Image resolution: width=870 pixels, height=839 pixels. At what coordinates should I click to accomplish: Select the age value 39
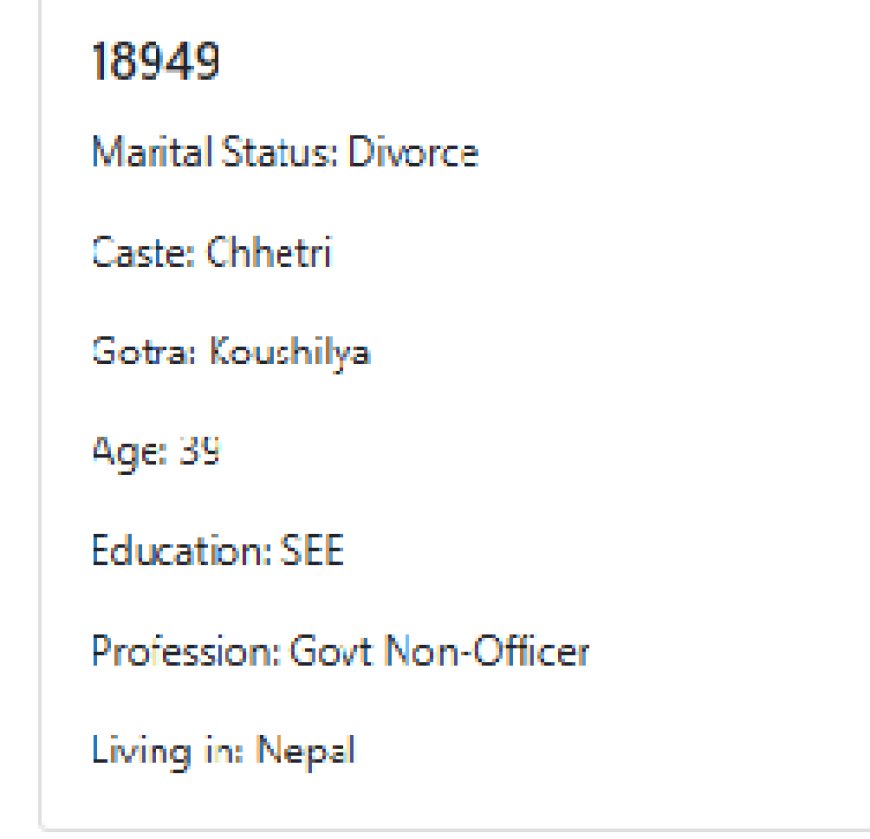tap(199, 451)
